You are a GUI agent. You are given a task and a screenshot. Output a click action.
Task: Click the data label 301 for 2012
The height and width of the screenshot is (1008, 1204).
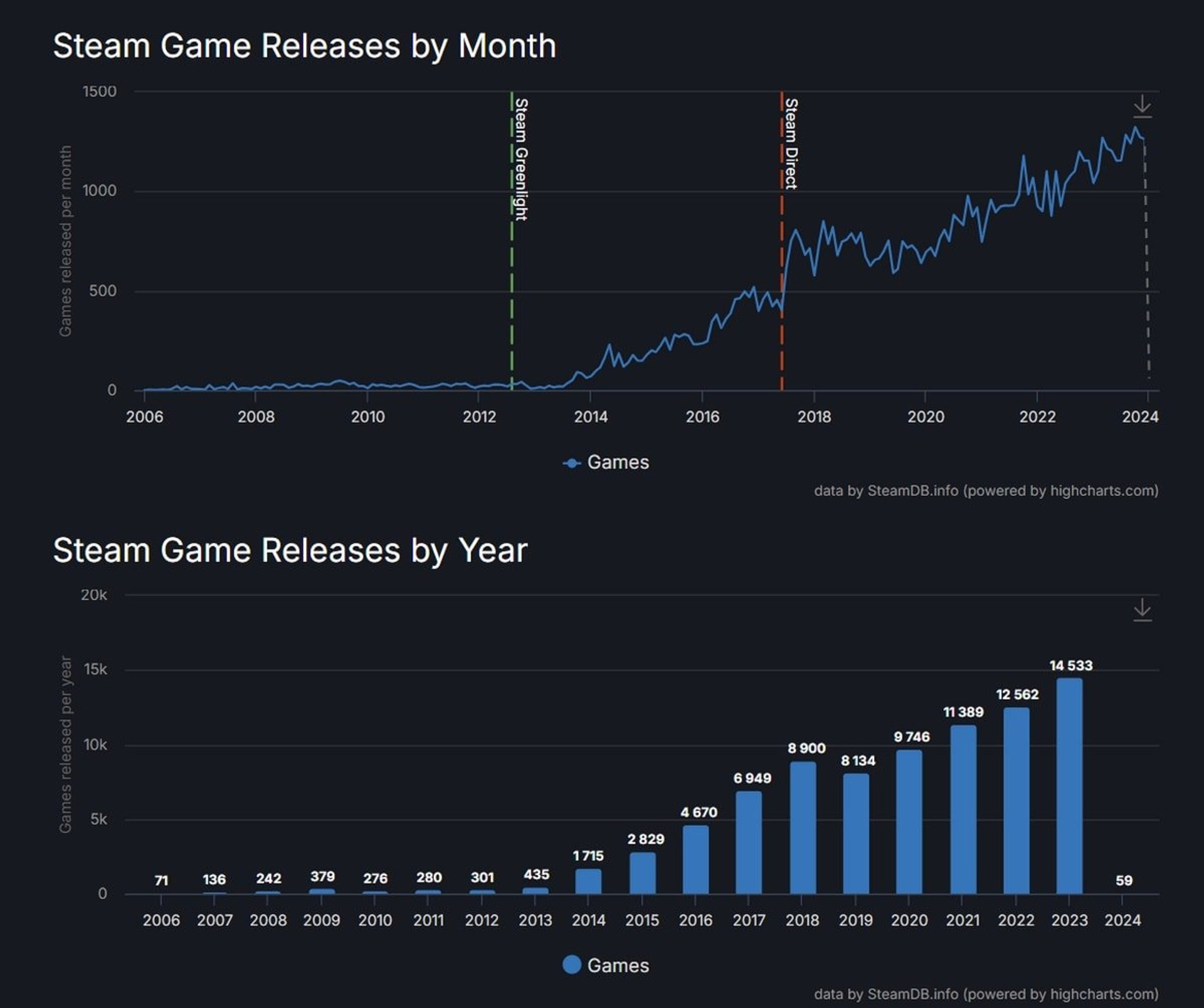[x=482, y=878]
